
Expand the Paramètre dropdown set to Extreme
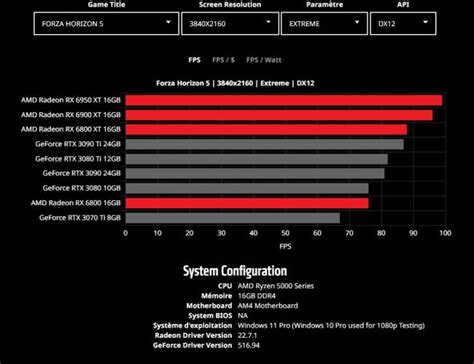(x=324, y=23)
